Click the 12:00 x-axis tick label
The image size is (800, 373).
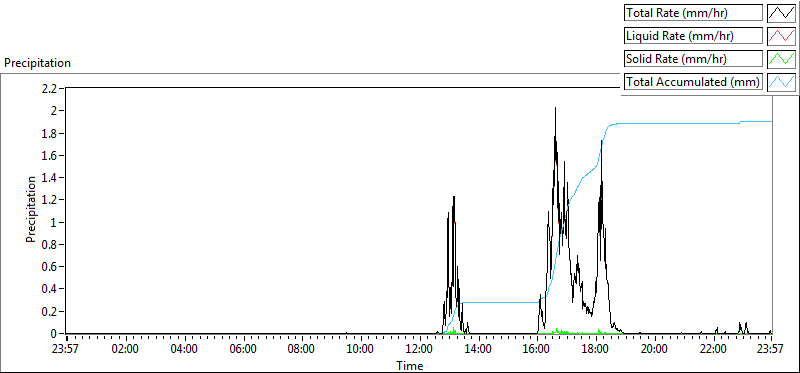(x=419, y=350)
